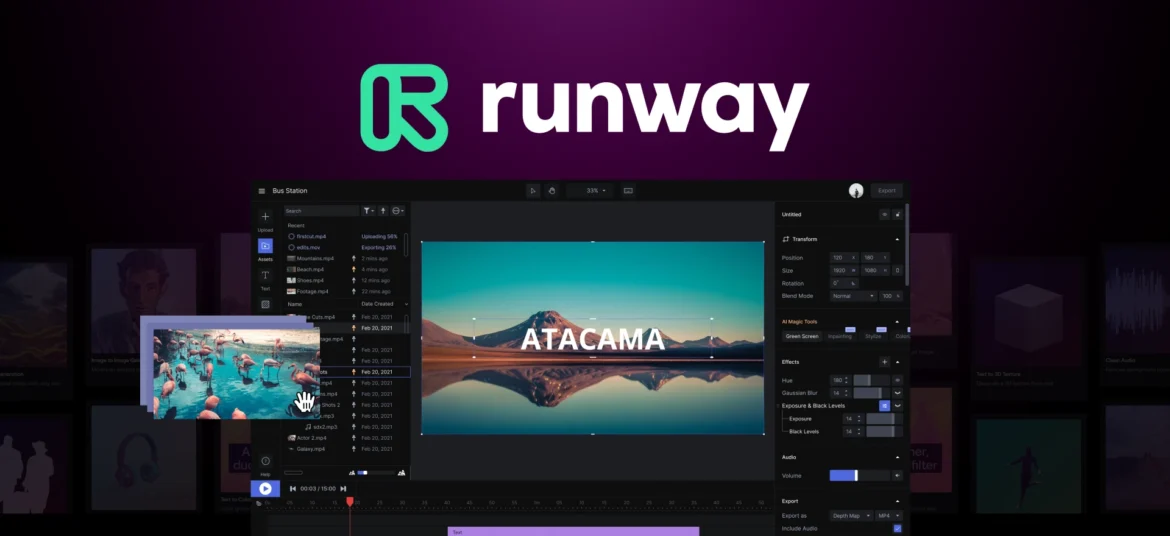Click upload pin icon next to Mountains.mp4

coord(354,258)
